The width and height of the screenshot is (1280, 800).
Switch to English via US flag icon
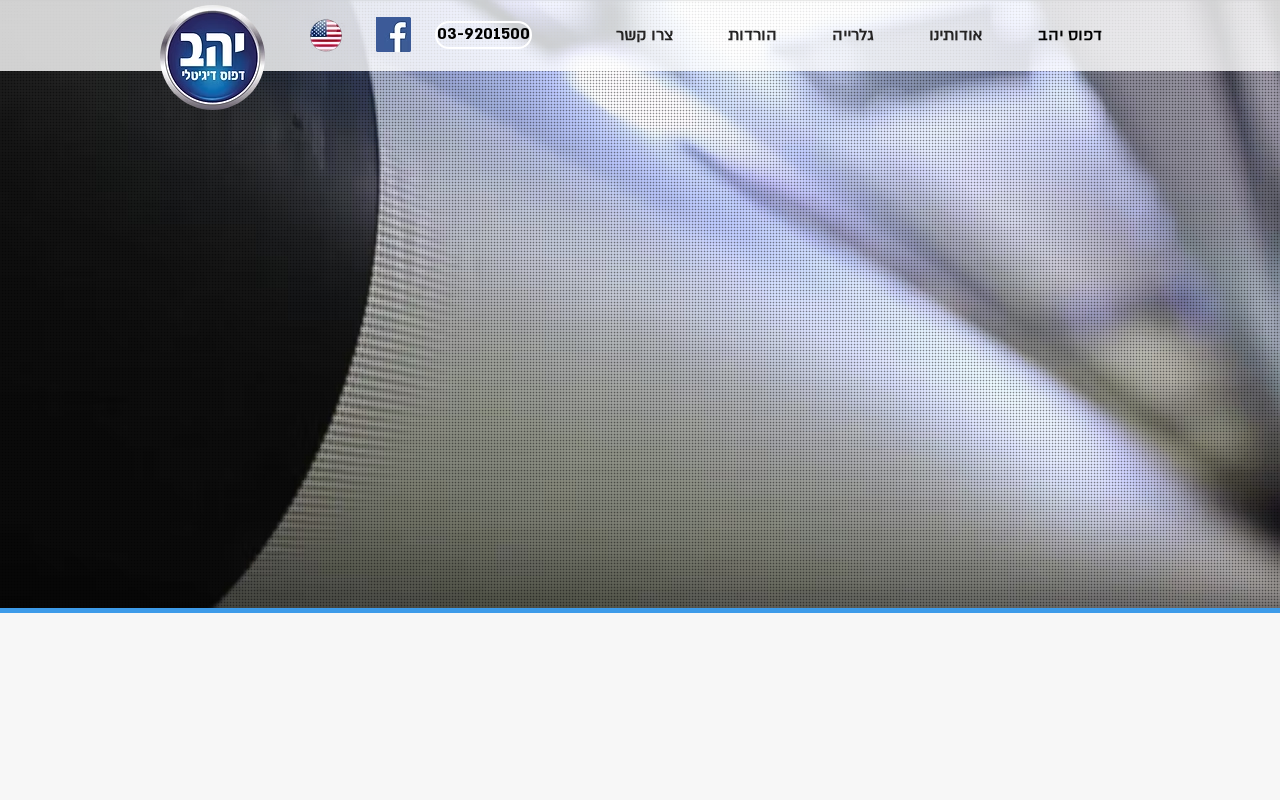coord(326,35)
